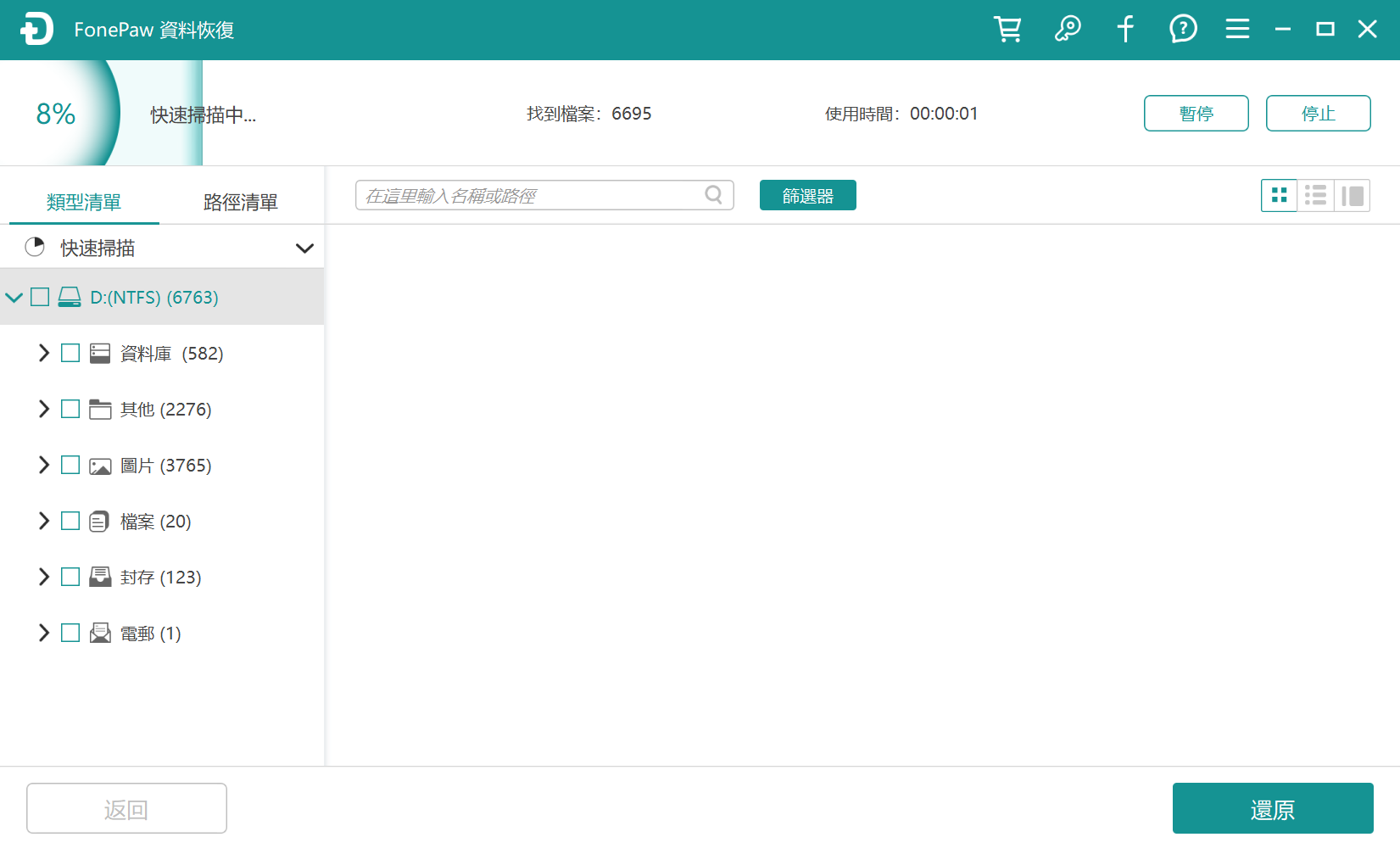Focus the name or path search field
1400x854 pixels.
544,195
